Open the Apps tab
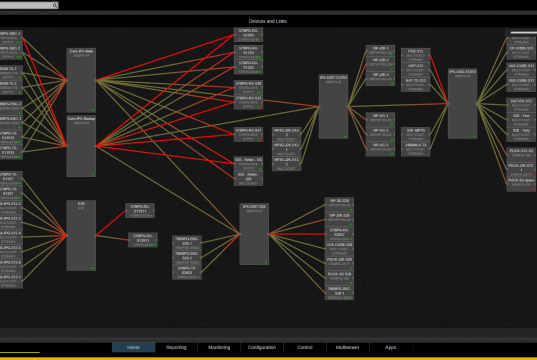 [x=390, y=347]
